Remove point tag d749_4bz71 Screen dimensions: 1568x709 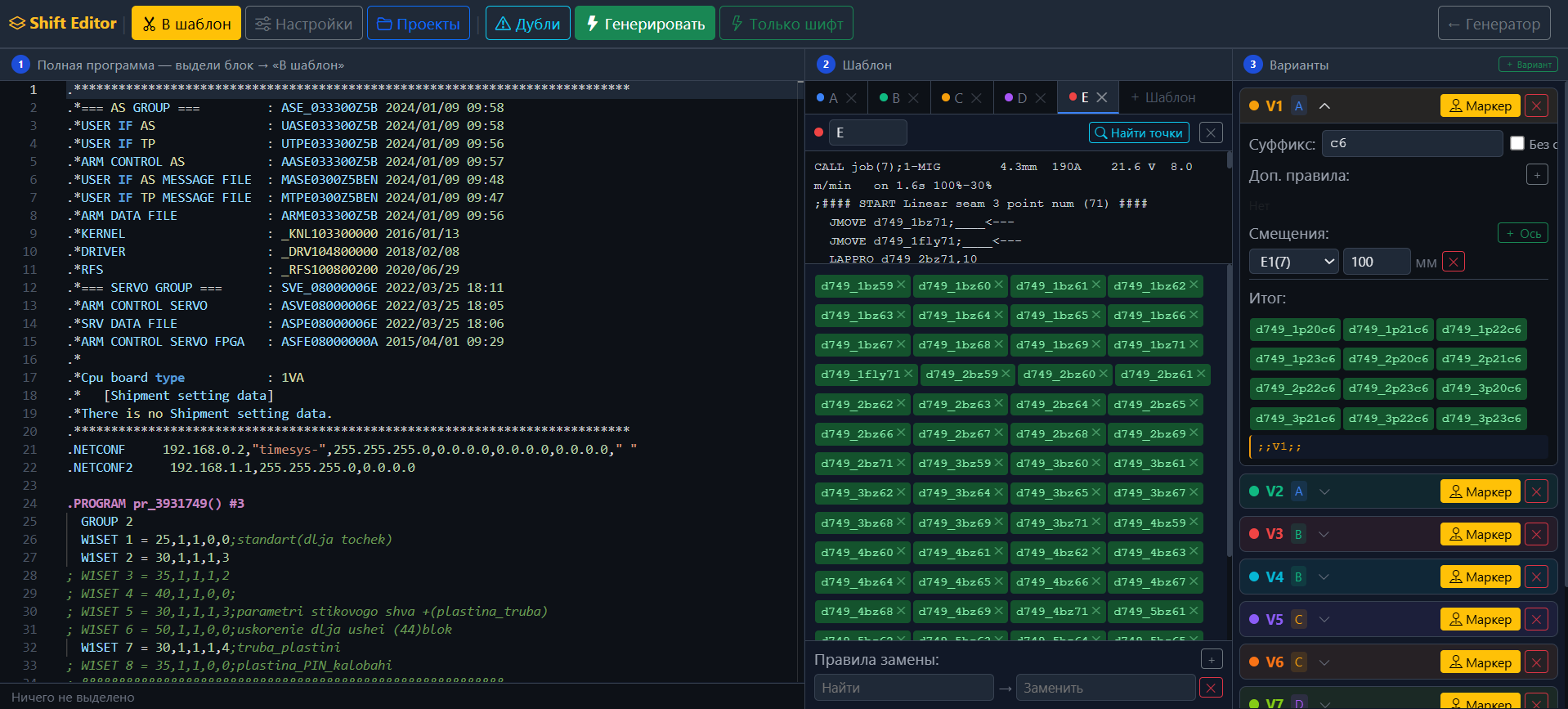[1096, 610]
